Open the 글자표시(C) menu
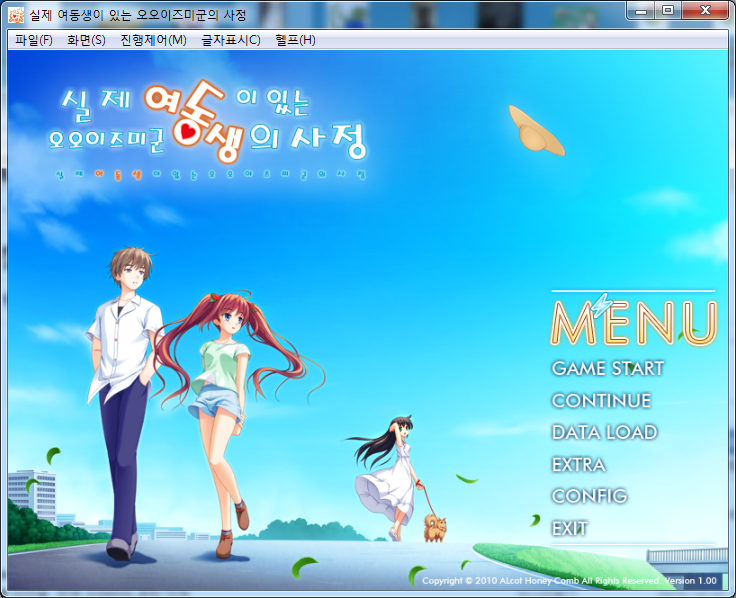 click(x=231, y=40)
